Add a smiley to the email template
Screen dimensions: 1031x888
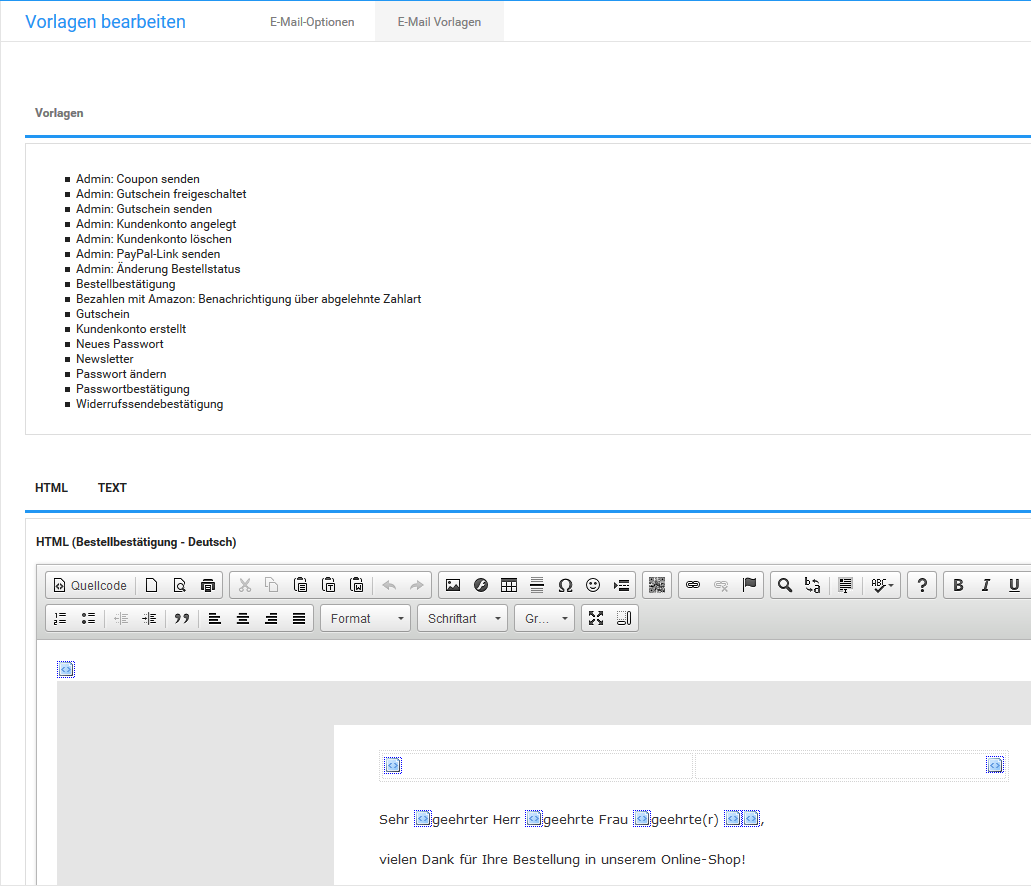click(x=594, y=585)
